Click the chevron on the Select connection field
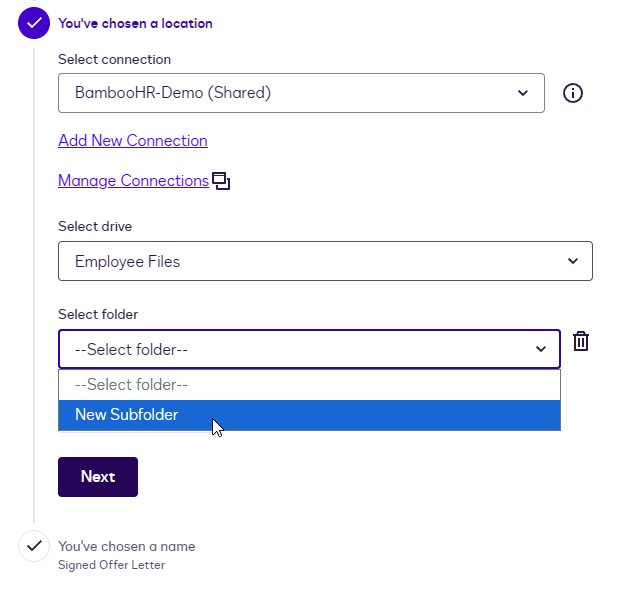The image size is (625, 613). point(523,93)
